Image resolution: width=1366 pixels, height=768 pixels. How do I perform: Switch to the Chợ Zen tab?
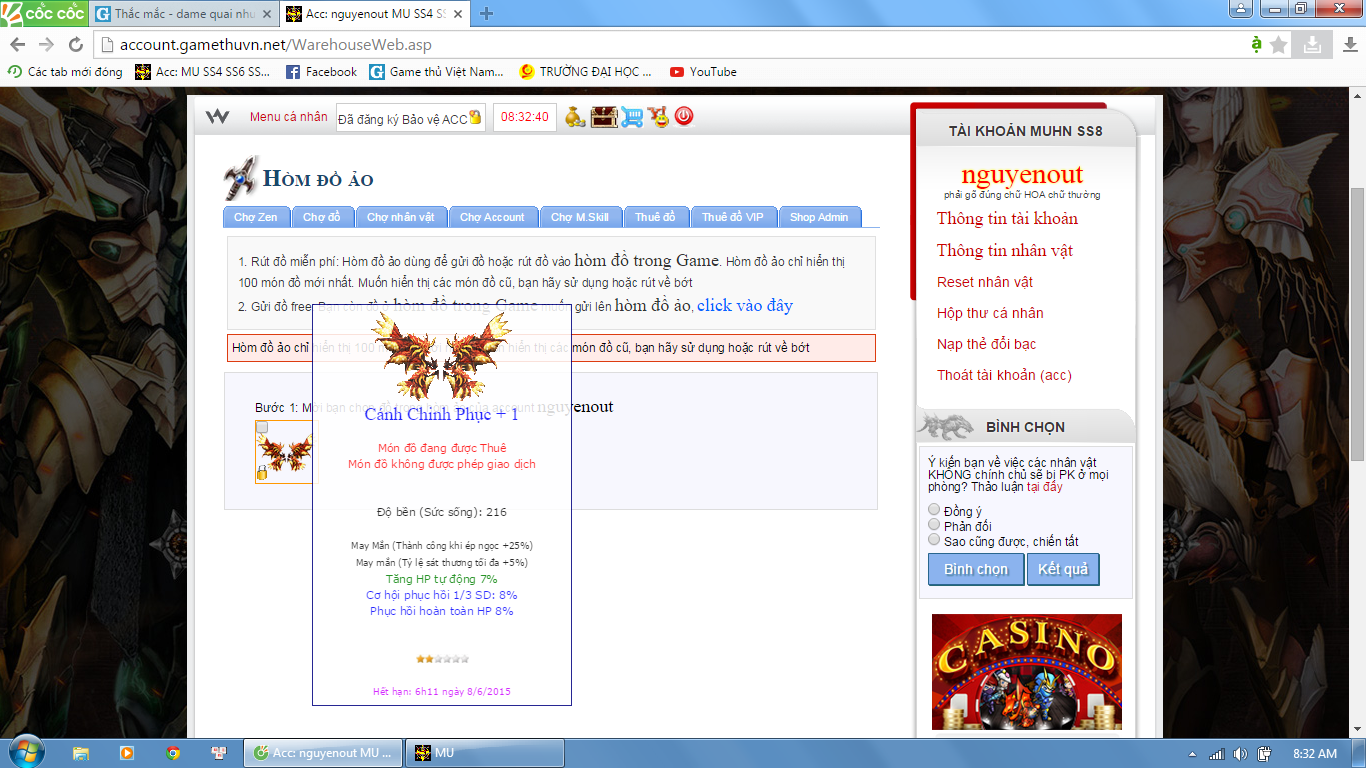pos(256,217)
